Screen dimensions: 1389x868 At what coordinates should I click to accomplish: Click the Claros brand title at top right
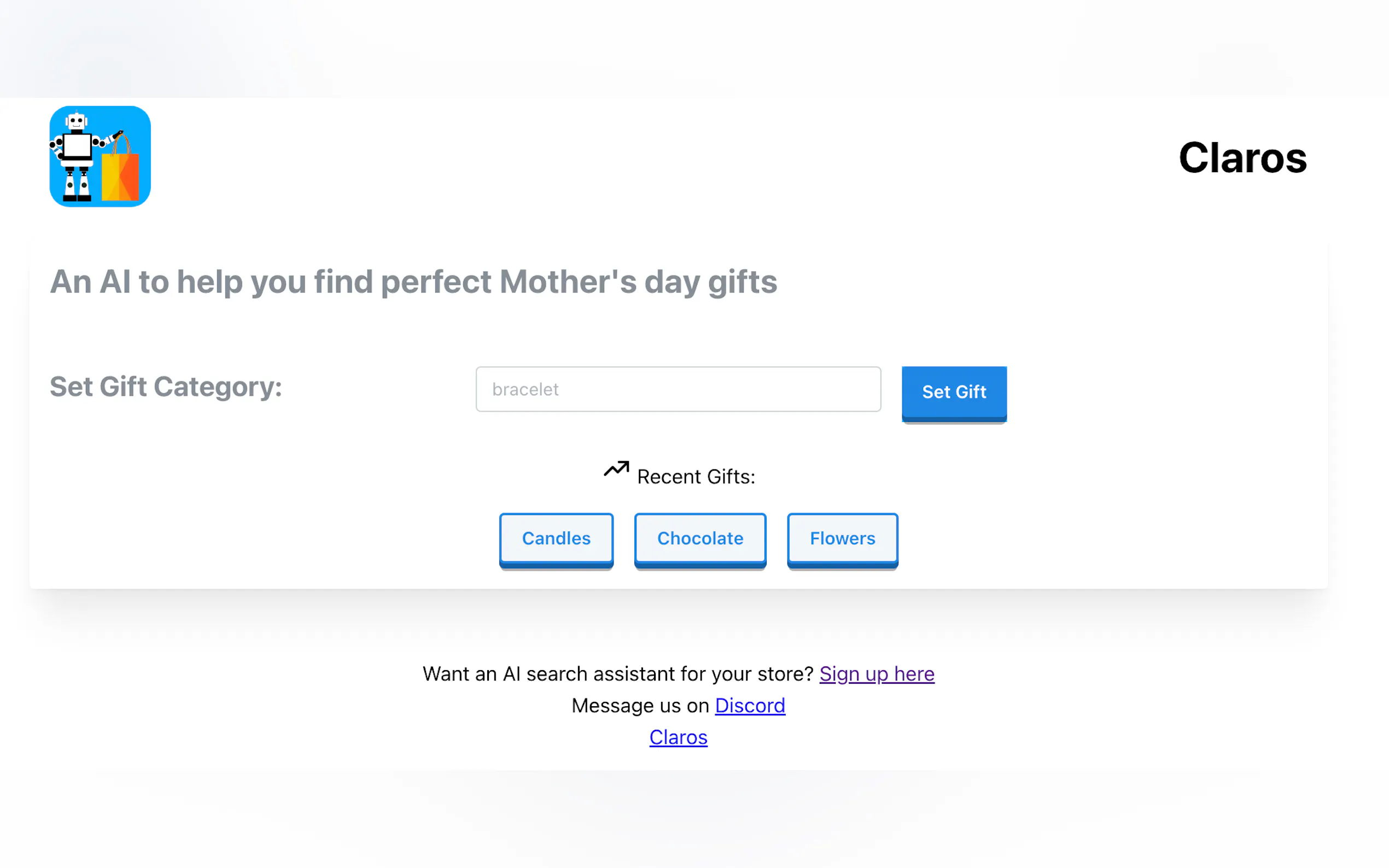point(1242,158)
